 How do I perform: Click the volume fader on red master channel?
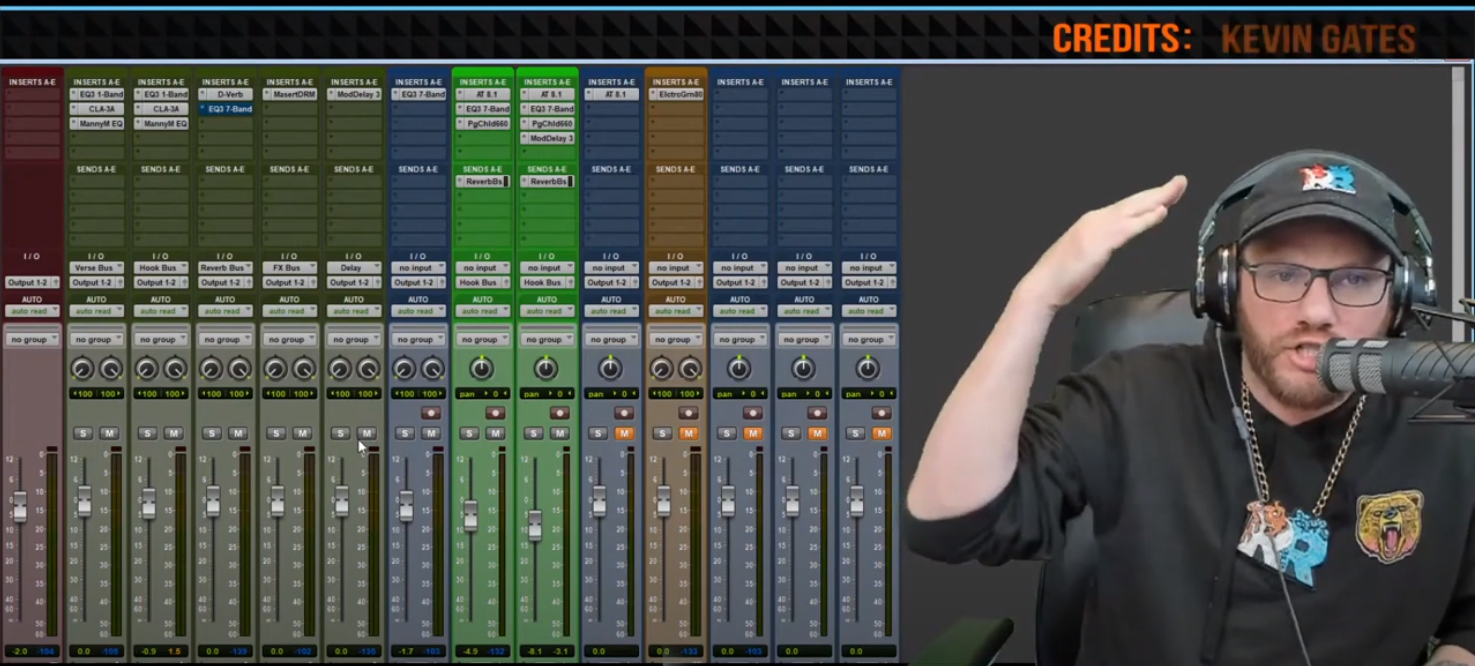tap(19, 507)
